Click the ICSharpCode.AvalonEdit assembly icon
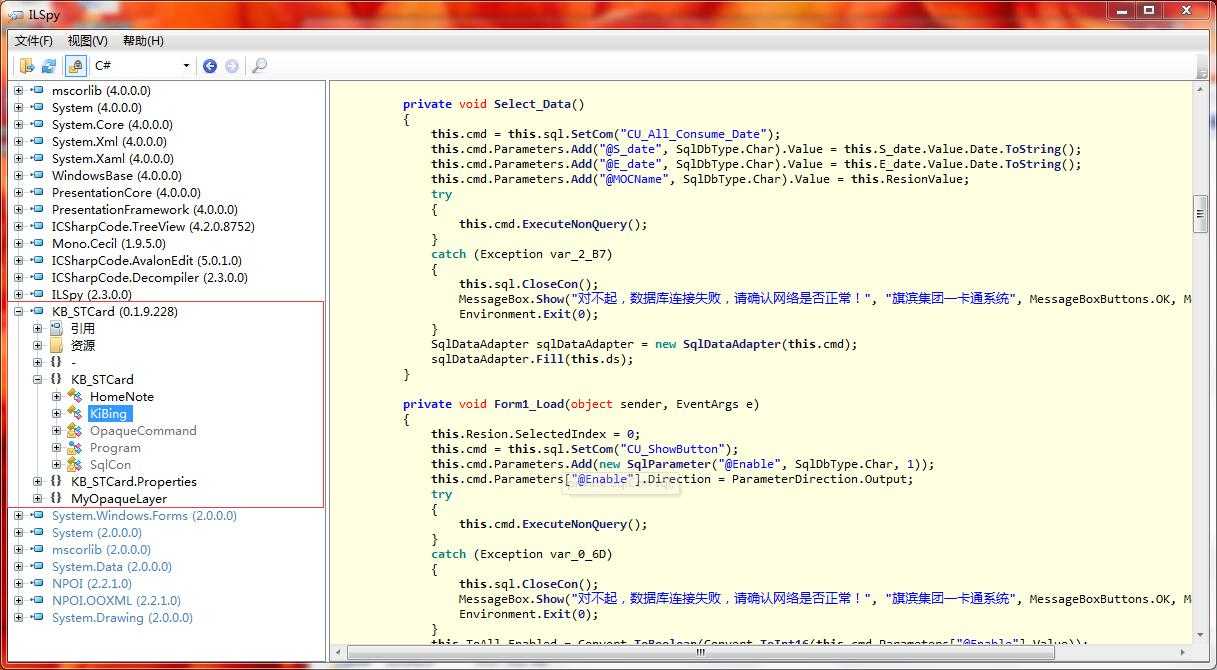Screen dimensions: 1217x670 coord(37,260)
